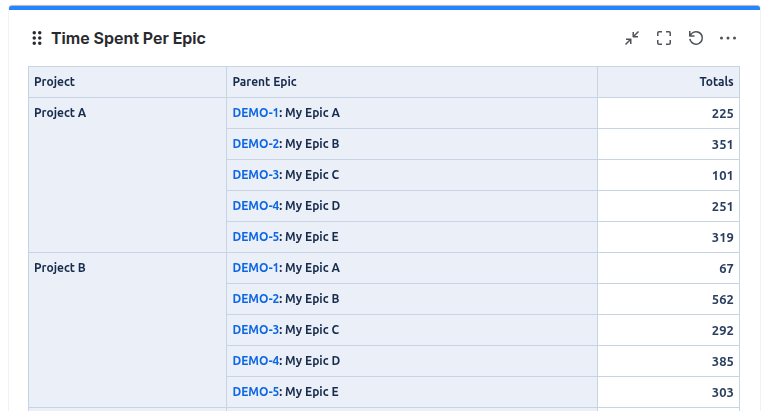766x411 pixels.
Task: Select the Parent Epic column header
Action: 412,82
